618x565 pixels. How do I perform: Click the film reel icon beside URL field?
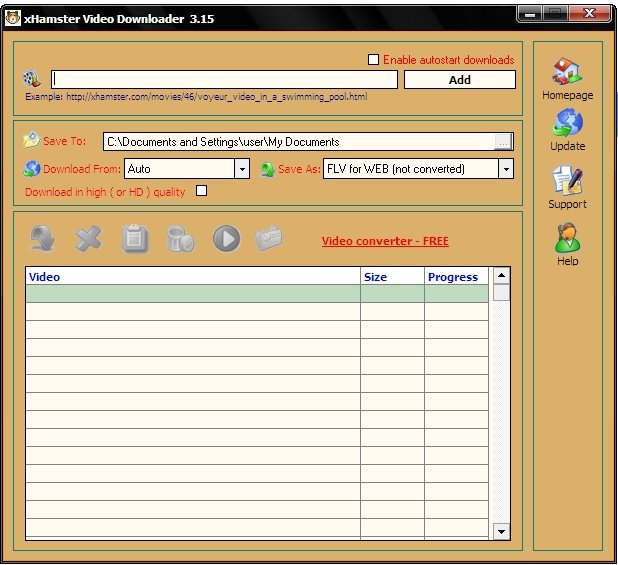point(32,79)
